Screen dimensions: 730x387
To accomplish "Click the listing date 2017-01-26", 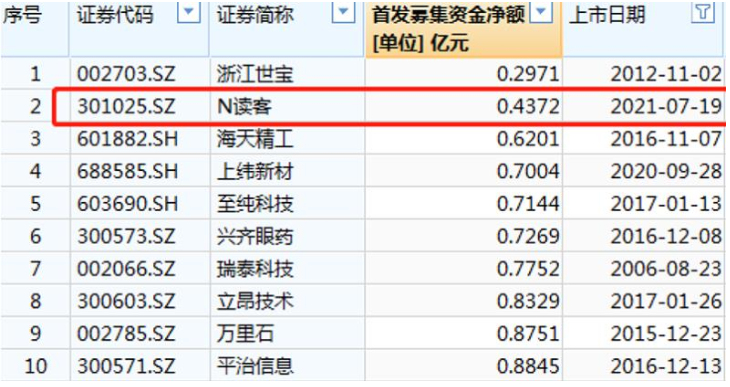I will 666,301.
